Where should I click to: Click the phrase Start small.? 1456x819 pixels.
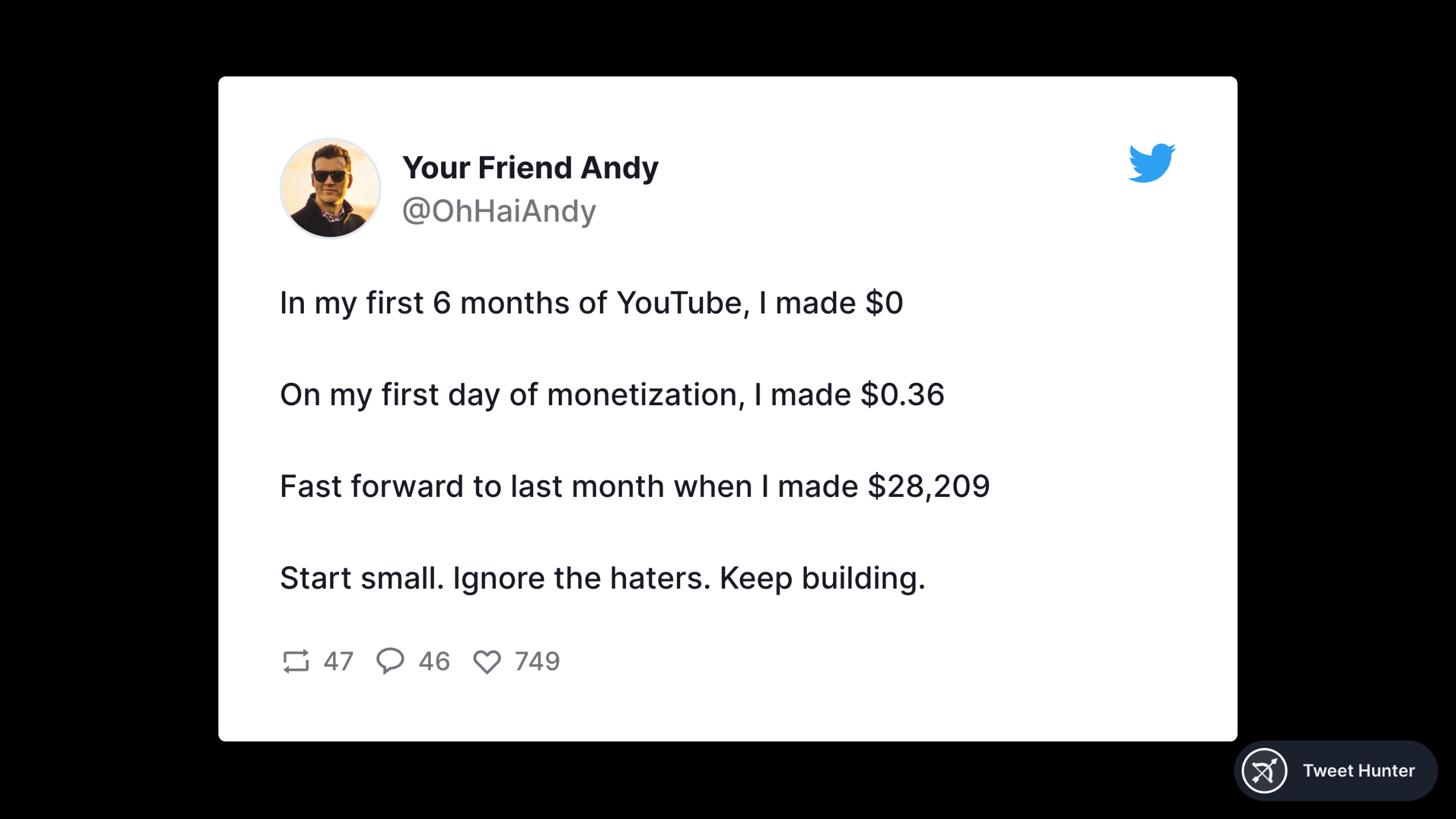[362, 578]
